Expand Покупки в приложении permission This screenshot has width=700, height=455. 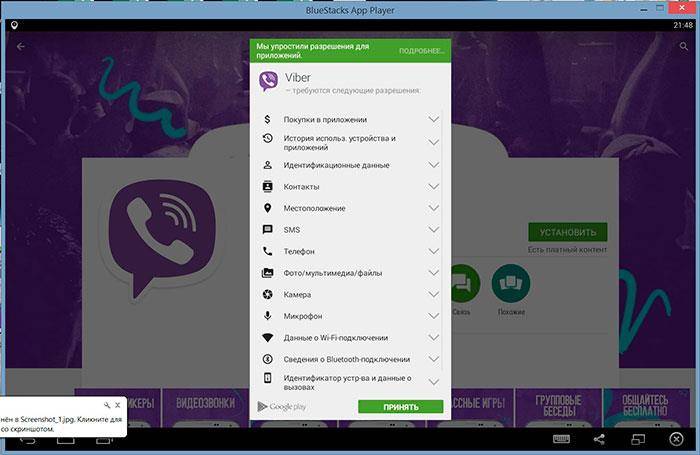tap(433, 119)
